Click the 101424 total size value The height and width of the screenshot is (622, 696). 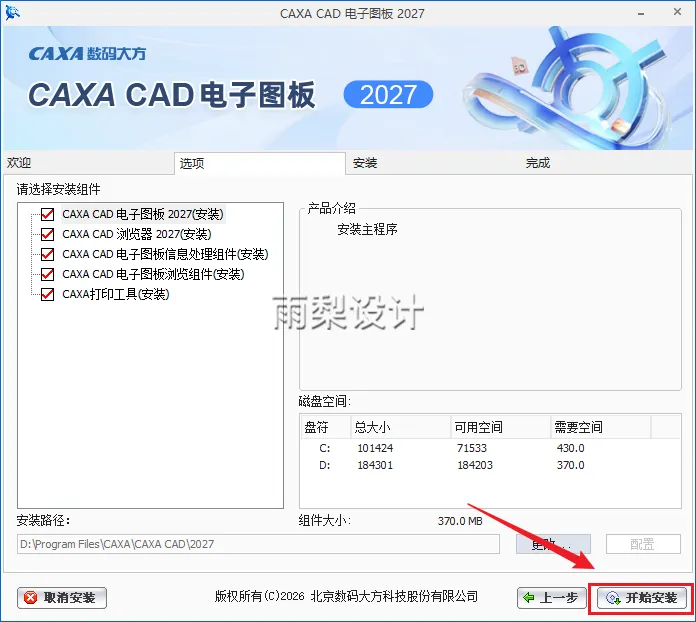coord(375,448)
